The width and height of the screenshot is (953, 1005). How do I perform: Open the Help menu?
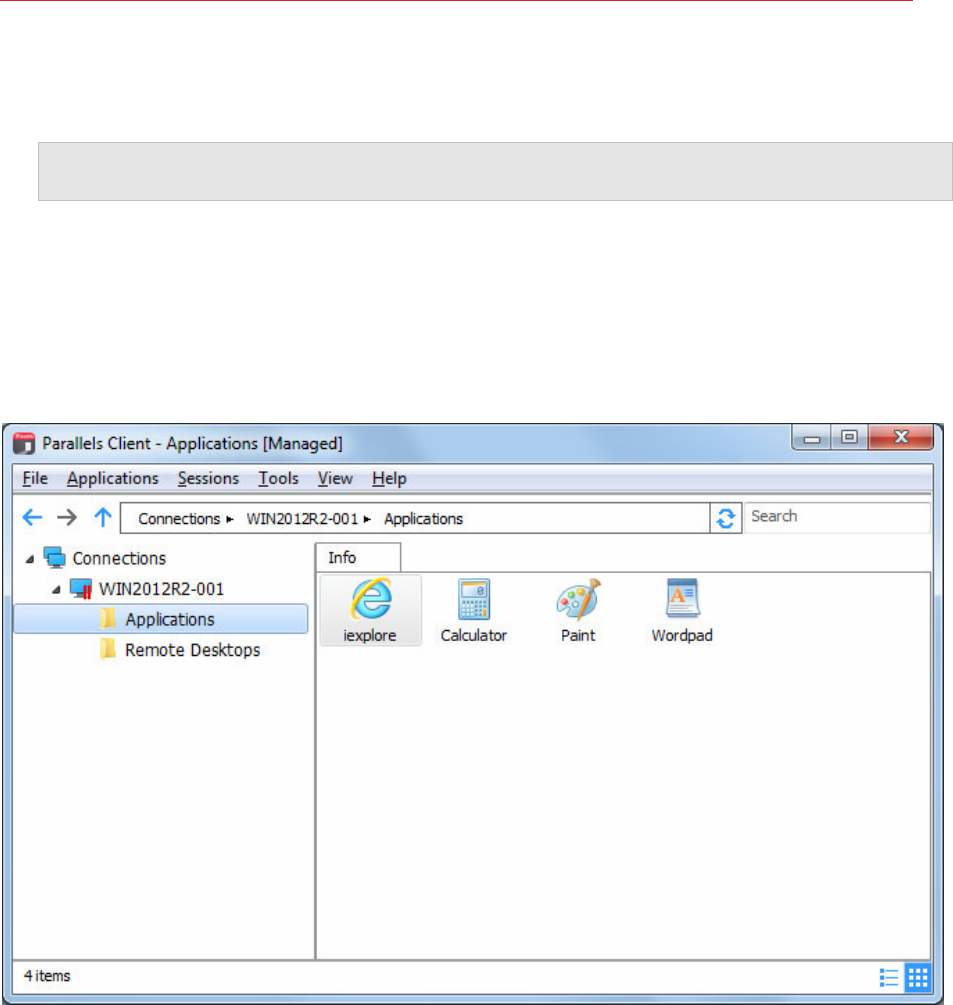click(389, 478)
